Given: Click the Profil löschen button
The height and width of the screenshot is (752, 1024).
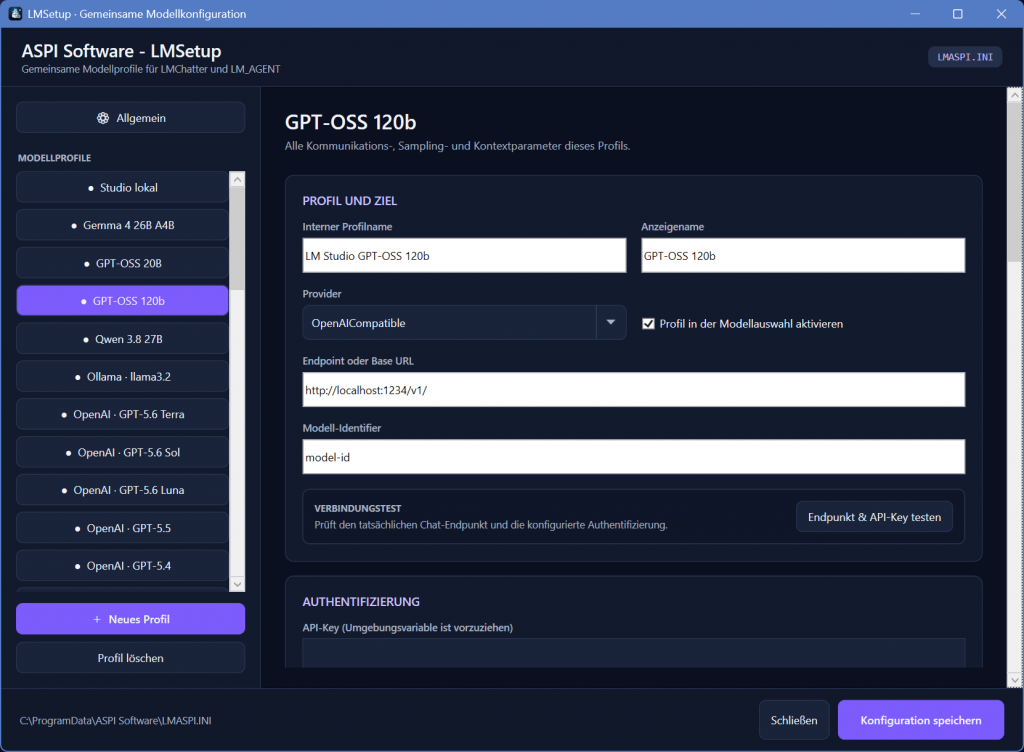Looking at the screenshot, I should coord(131,658).
